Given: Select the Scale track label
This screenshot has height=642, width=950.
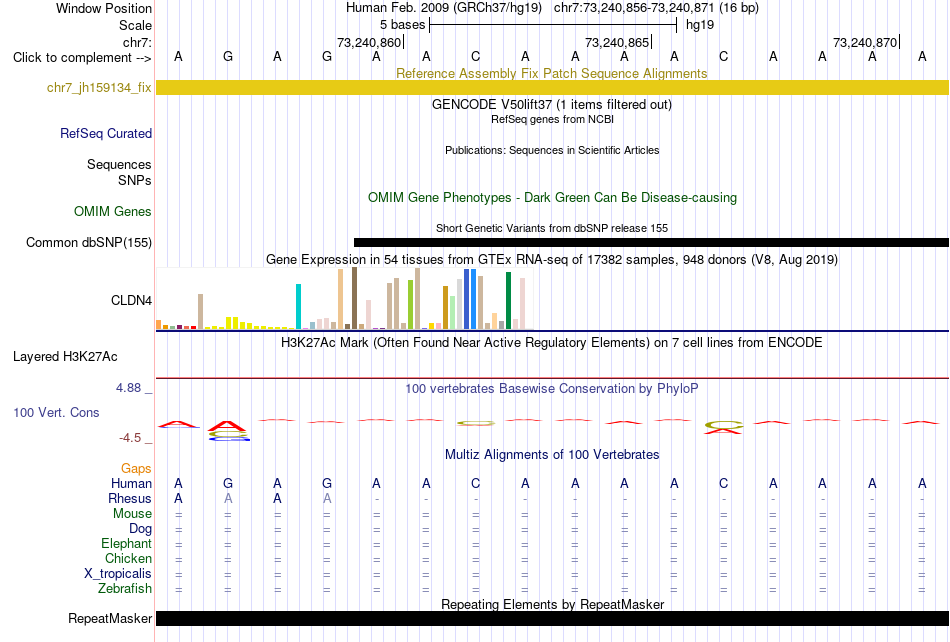Looking at the screenshot, I should pyautogui.click(x=135, y=25).
